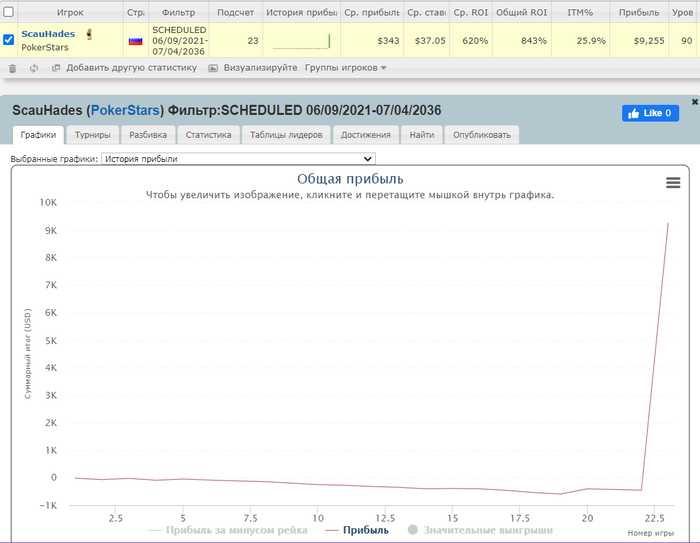Click the count value 23
700x543 pixels.
coord(253,41)
